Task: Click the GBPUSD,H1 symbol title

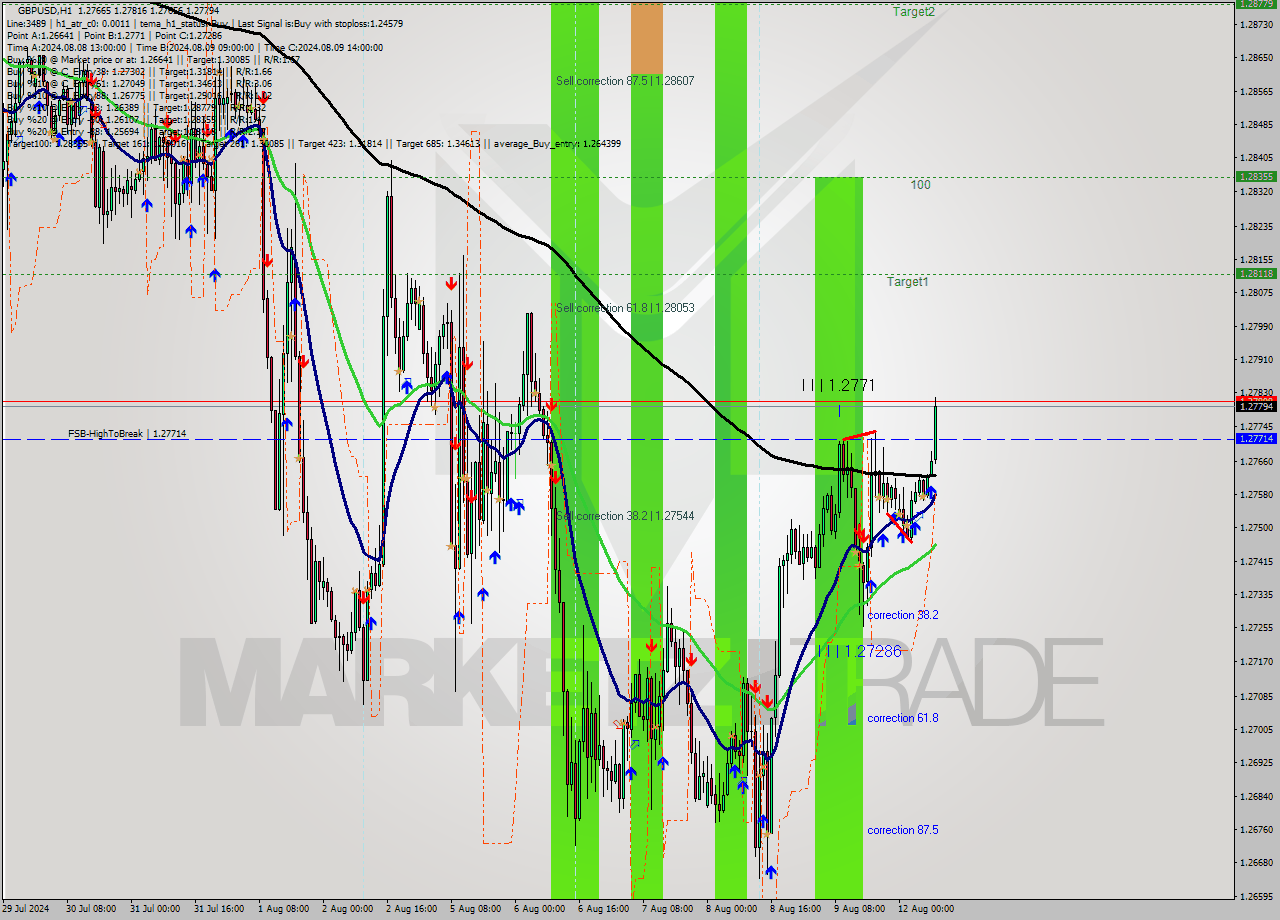Action: coord(45,10)
